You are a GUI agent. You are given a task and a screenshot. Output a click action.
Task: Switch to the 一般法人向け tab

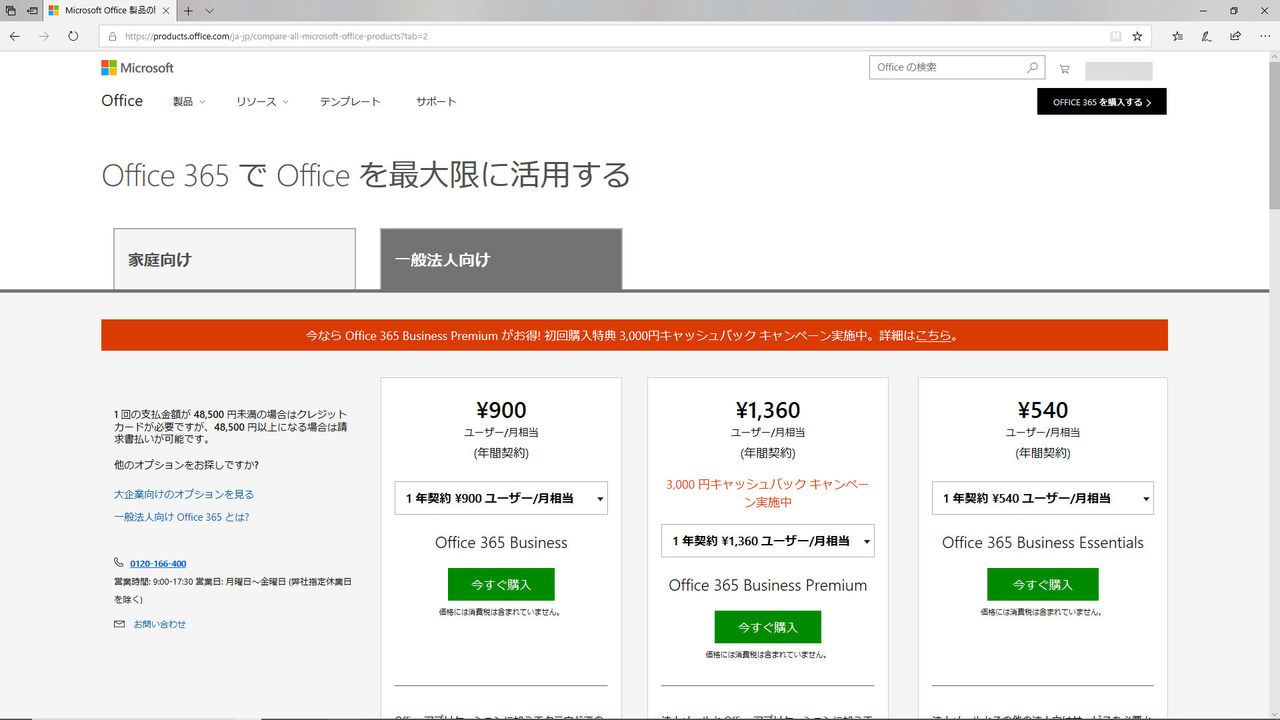[x=501, y=259]
